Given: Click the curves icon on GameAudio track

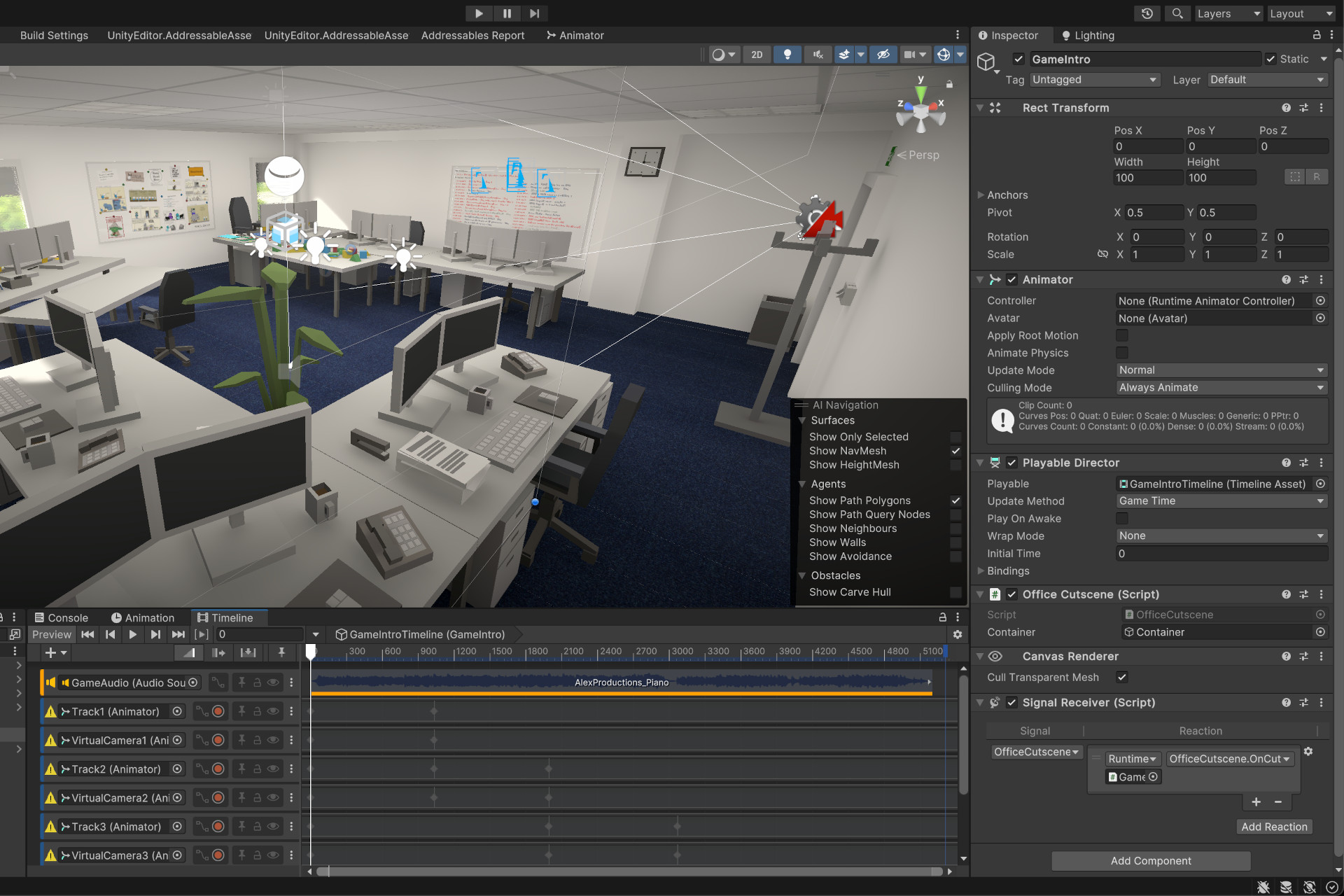Looking at the screenshot, I should (x=218, y=682).
